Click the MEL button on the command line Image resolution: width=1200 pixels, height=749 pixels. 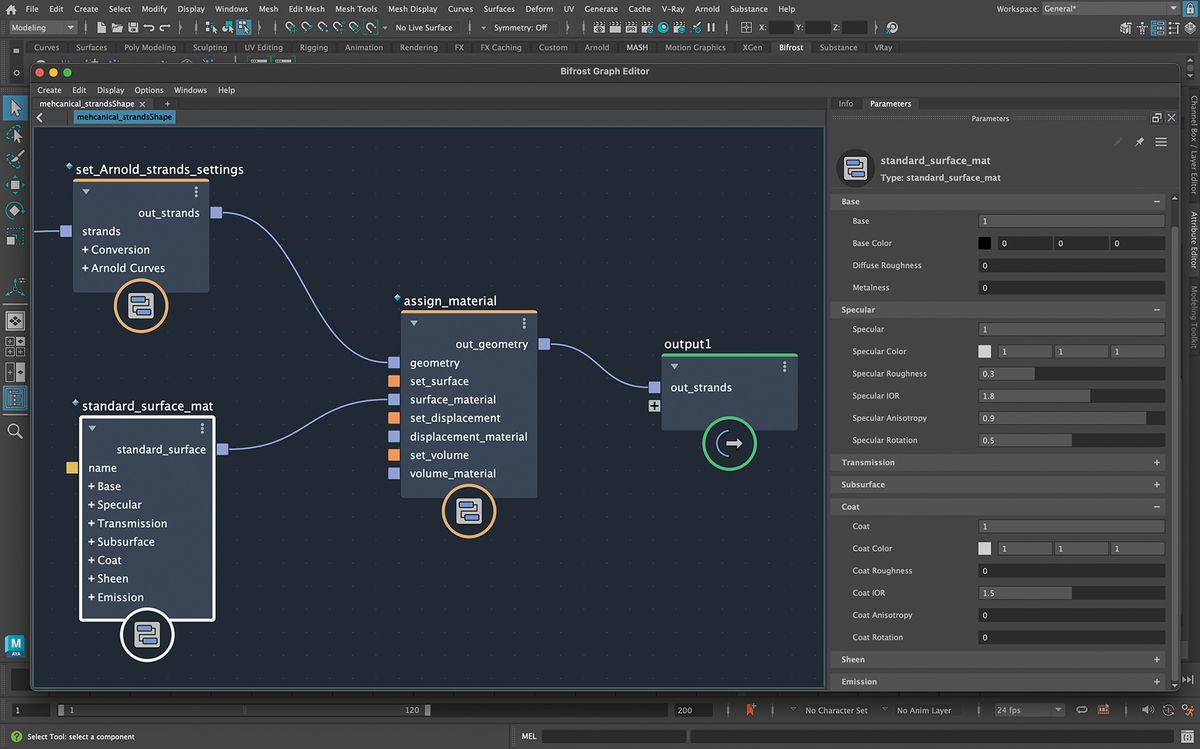tap(529, 736)
